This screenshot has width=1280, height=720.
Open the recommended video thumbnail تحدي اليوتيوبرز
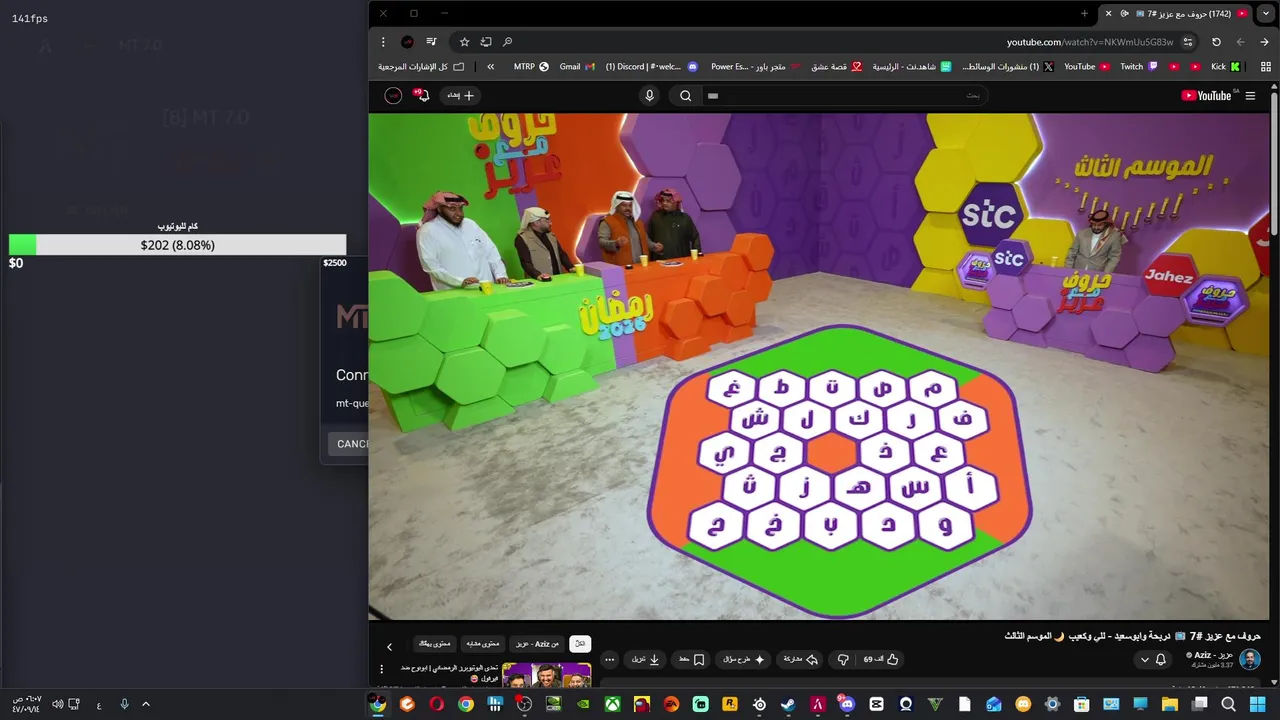click(546, 675)
